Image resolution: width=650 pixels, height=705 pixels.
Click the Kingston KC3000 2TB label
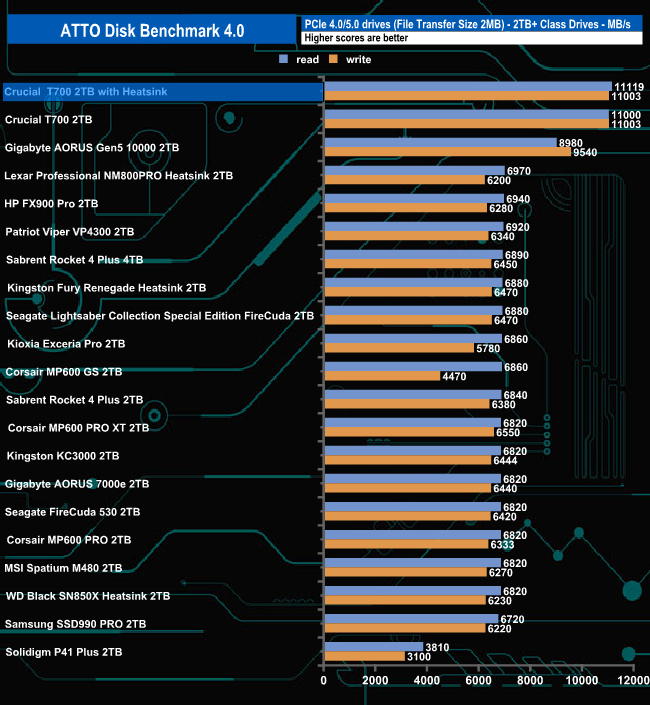[x=63, y=456]
